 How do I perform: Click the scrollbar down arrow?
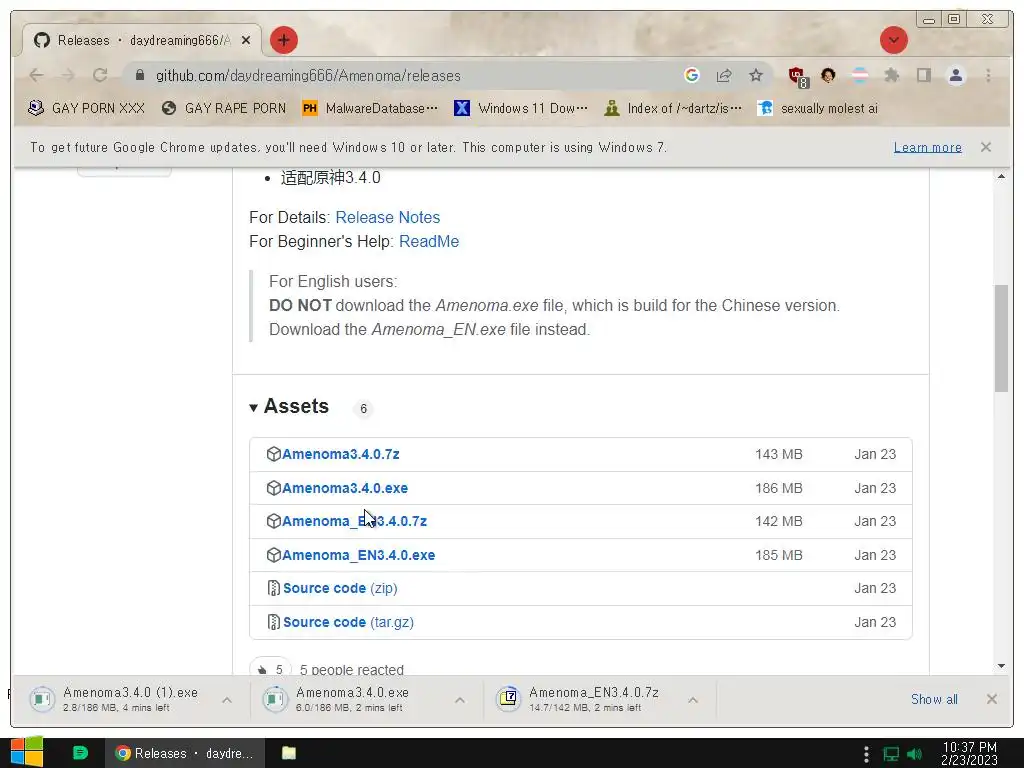1001,666
